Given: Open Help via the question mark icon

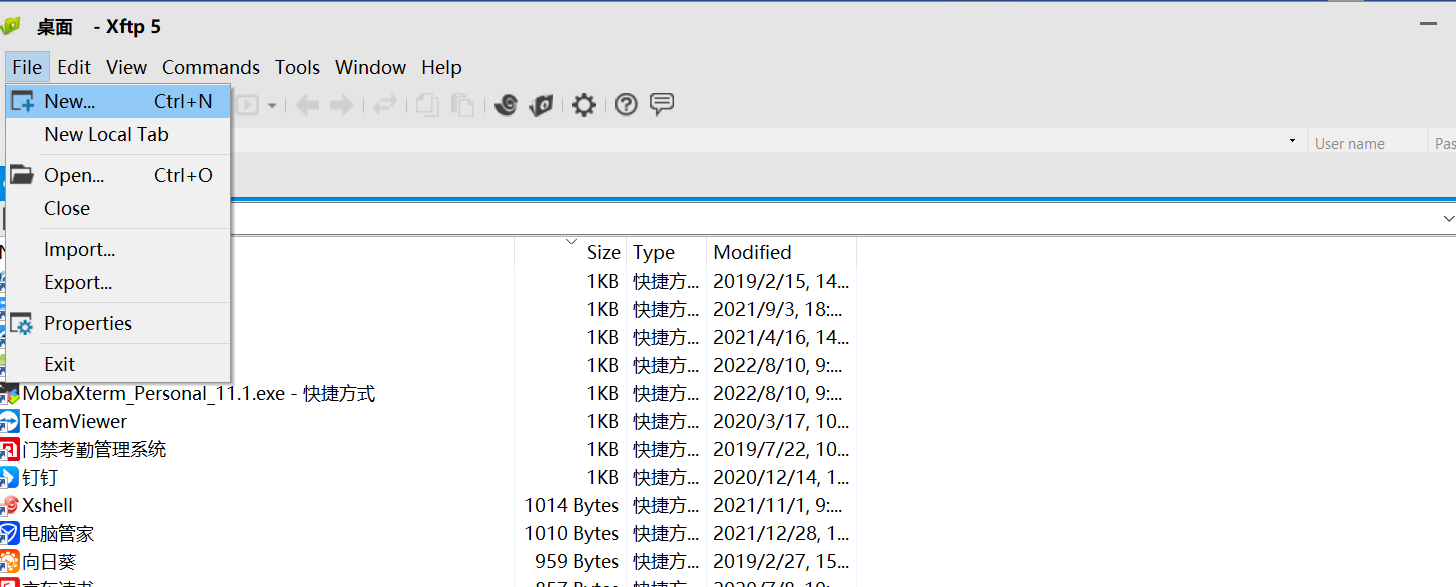Looking at the screenshot, I should coord(626,104).
